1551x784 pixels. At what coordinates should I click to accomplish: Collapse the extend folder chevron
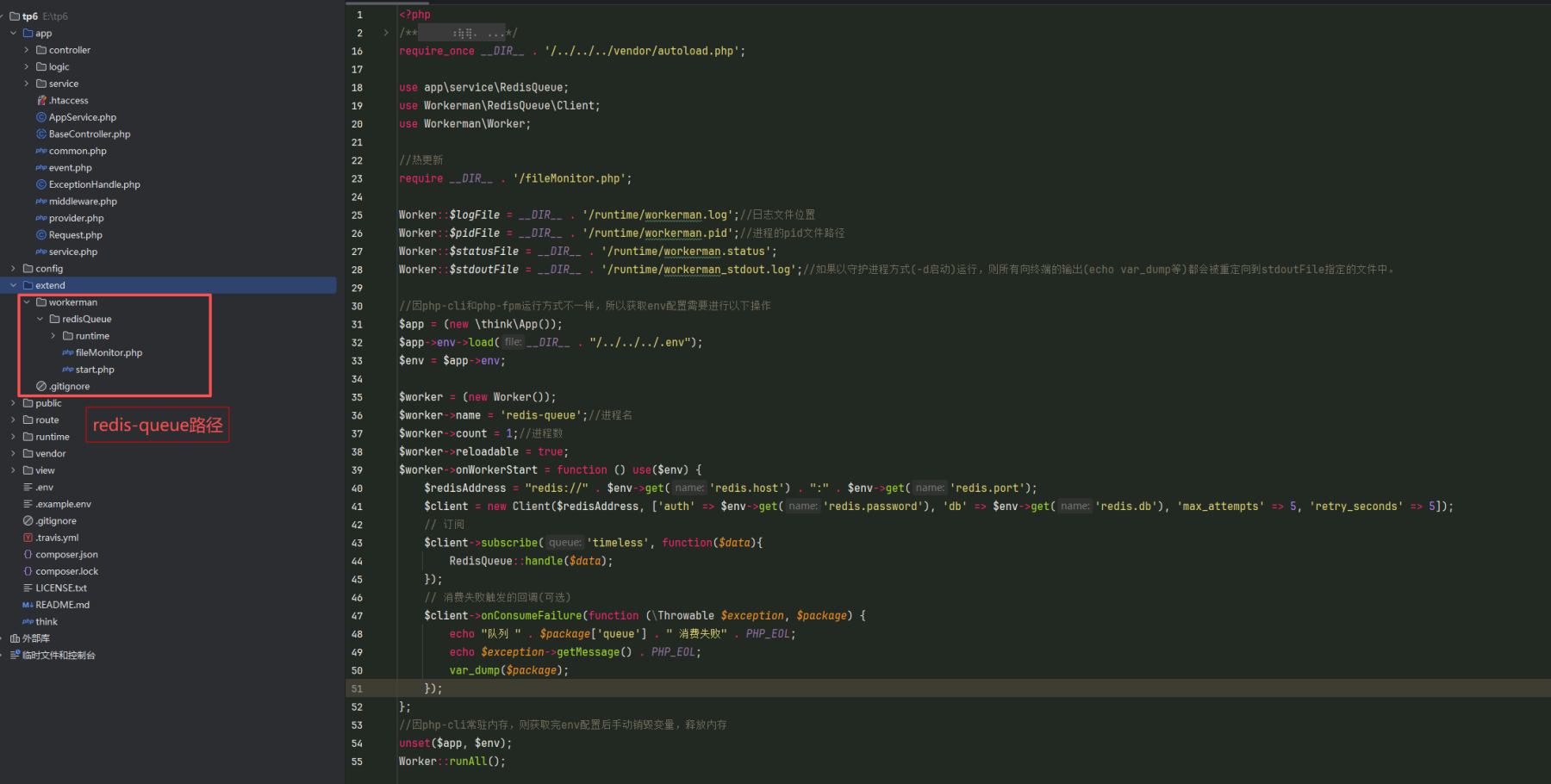[x=14, y=285]
